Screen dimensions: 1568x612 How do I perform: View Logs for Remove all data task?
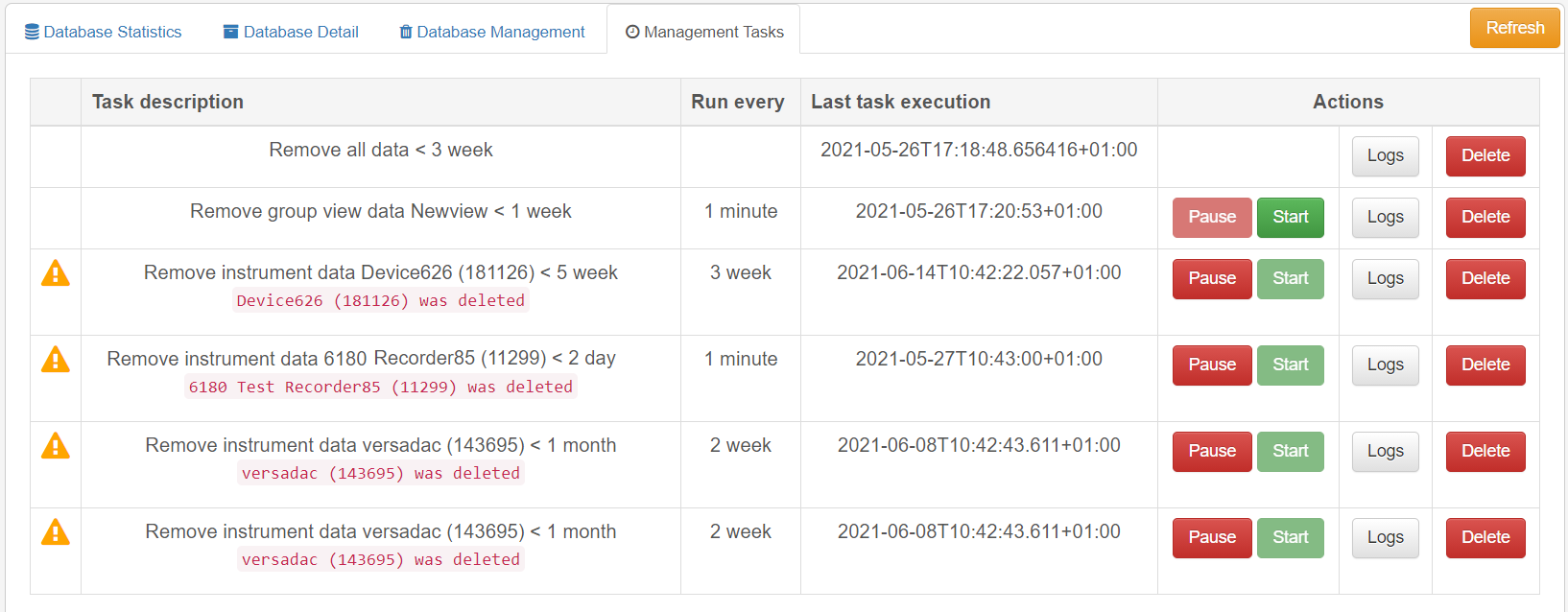(x=1385, y=156)
